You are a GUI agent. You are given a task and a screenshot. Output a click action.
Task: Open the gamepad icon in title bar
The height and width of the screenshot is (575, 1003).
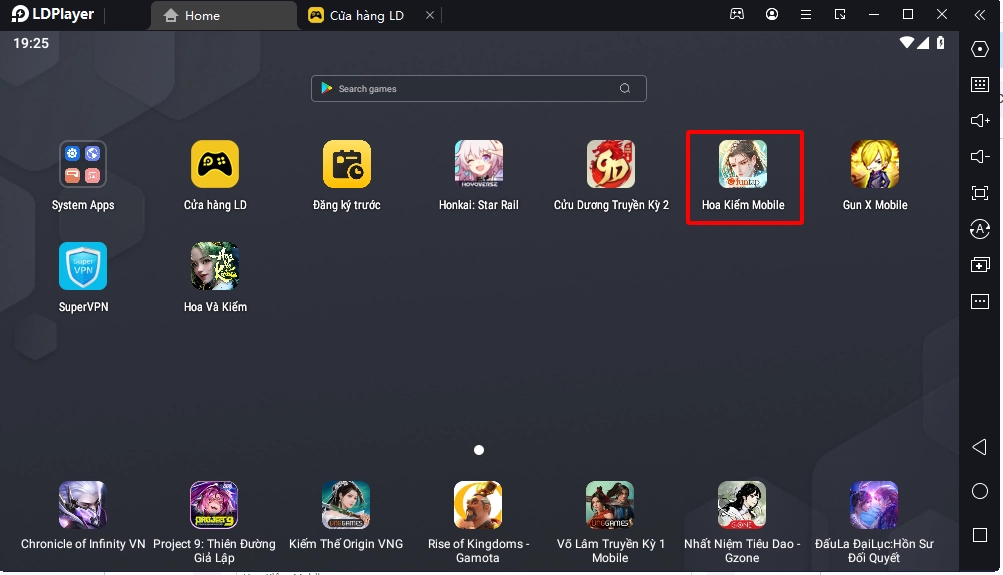coord(737,14)
